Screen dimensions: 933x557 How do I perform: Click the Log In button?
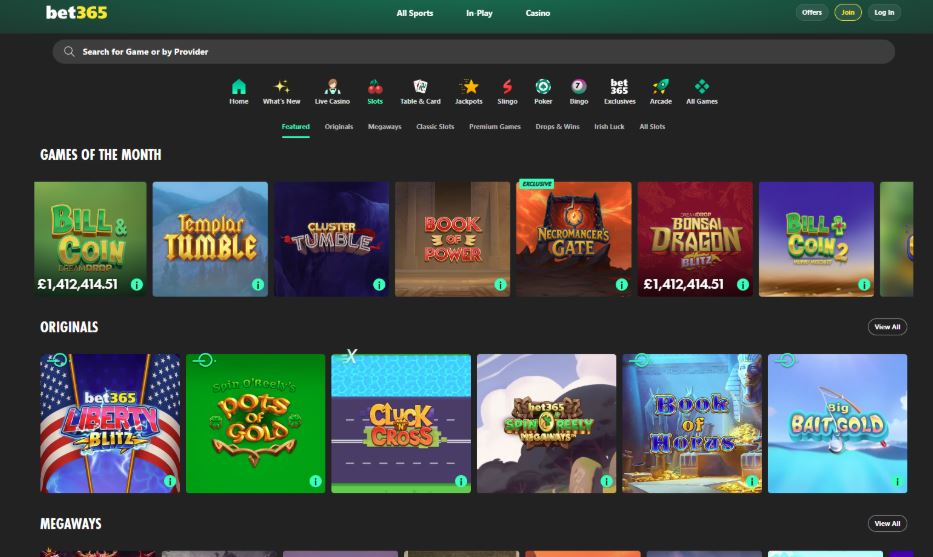884,12
